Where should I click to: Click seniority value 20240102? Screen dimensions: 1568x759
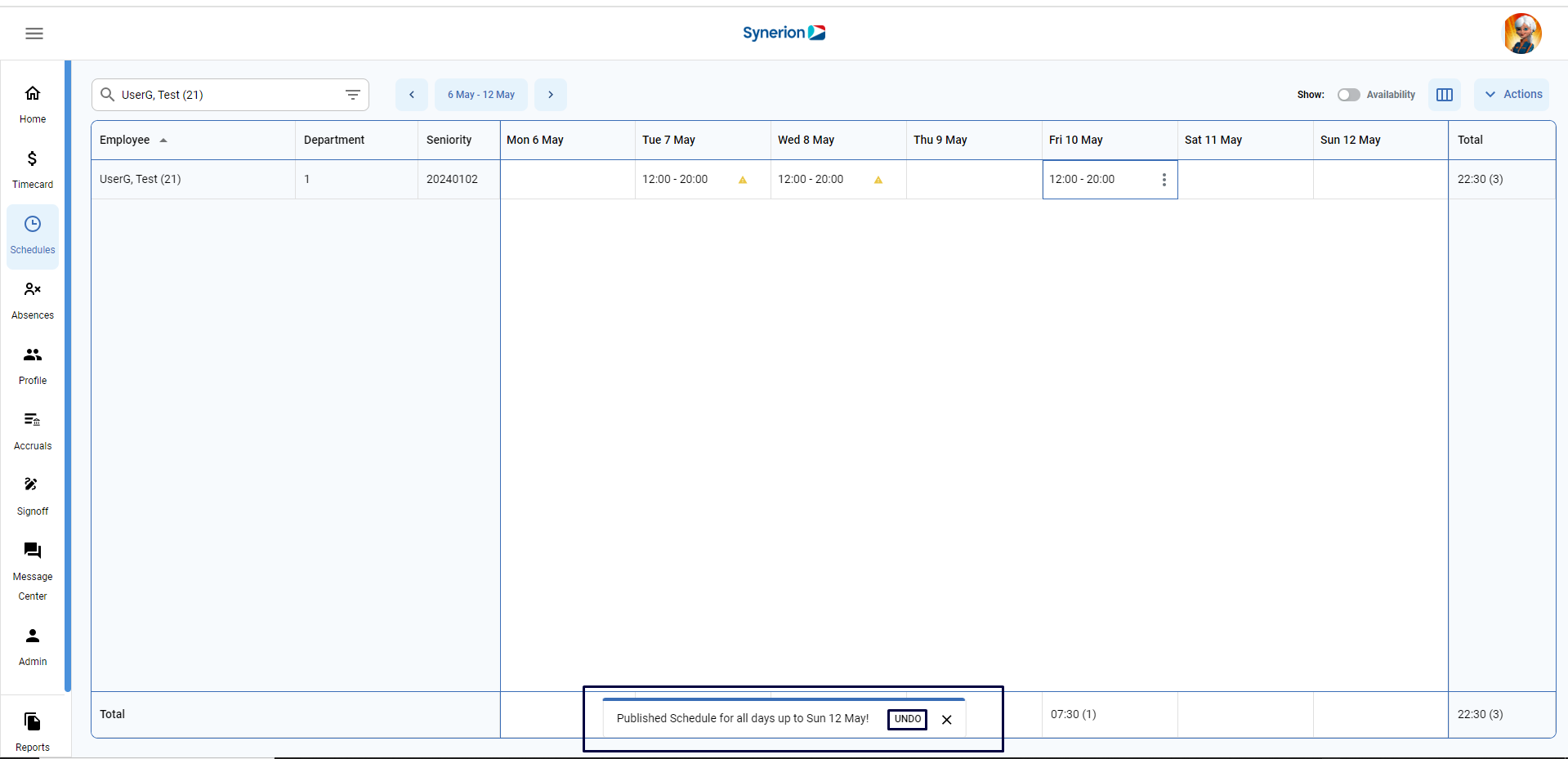[x=452, y=179]
